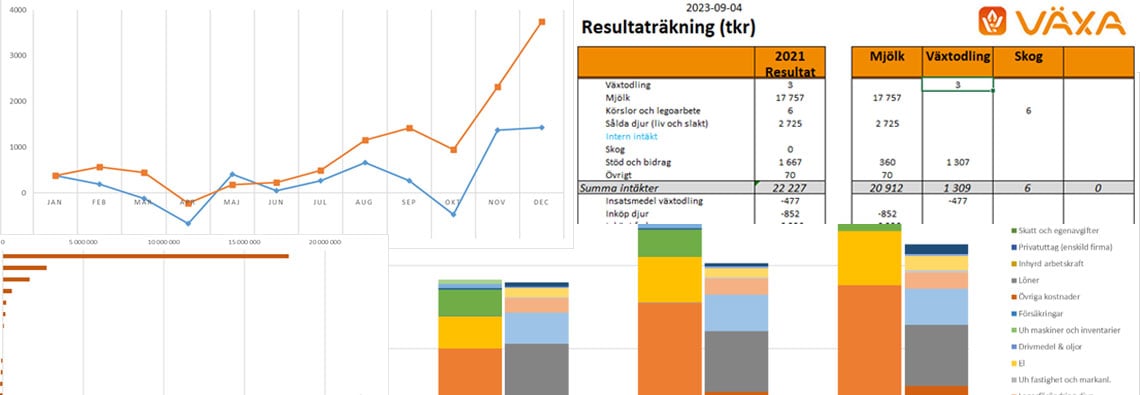Image resolution: width=1140 pixels, height=395 pixels.
Task: Select the orange line DEC data point
Action: click(542, 22)
